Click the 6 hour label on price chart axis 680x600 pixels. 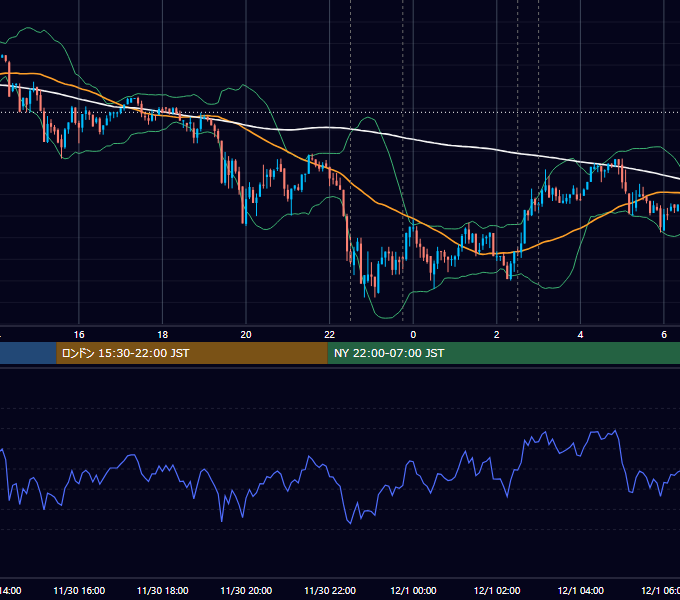(x=664, y=335)
